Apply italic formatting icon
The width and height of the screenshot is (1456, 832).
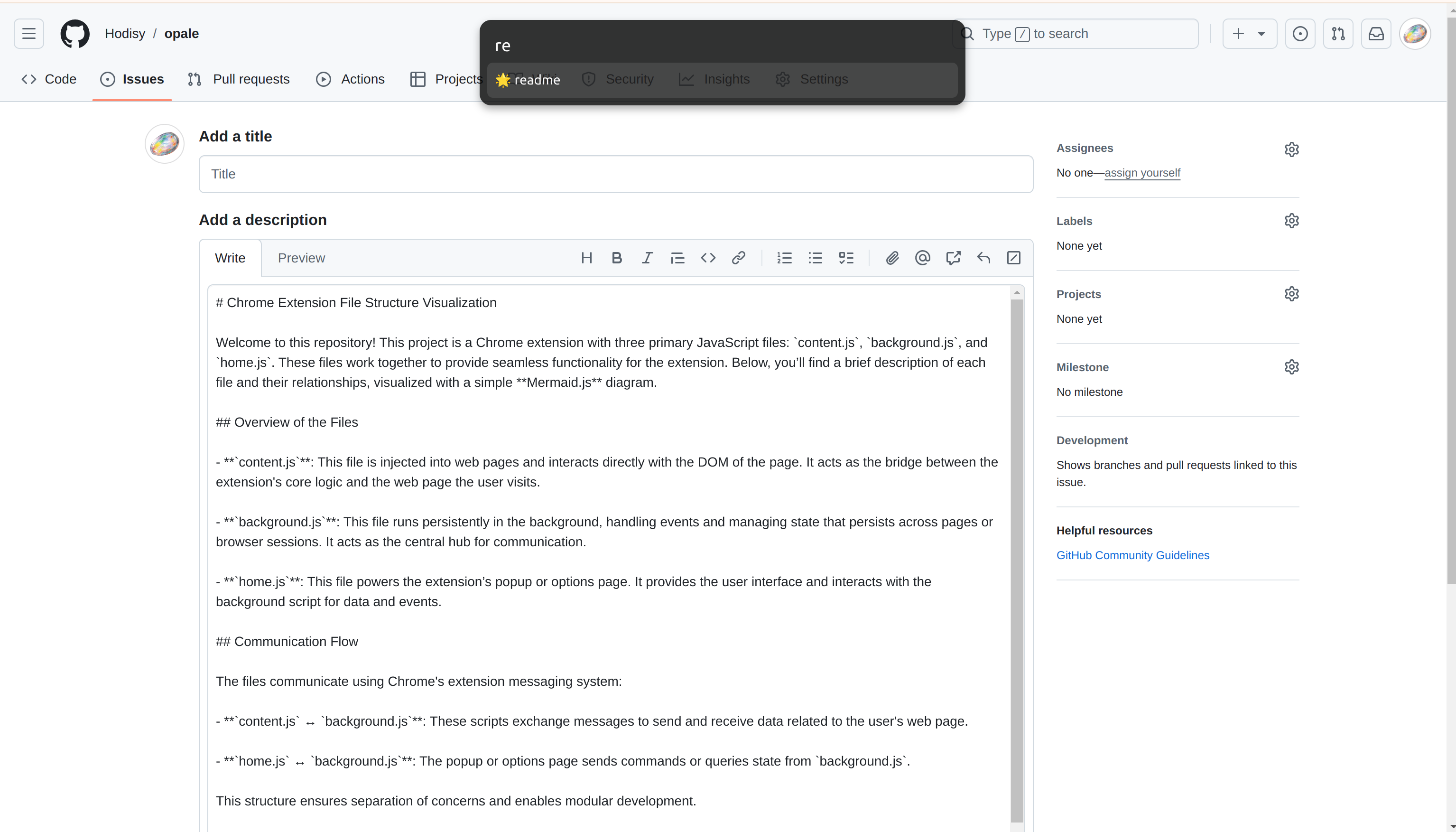point(647,258)
